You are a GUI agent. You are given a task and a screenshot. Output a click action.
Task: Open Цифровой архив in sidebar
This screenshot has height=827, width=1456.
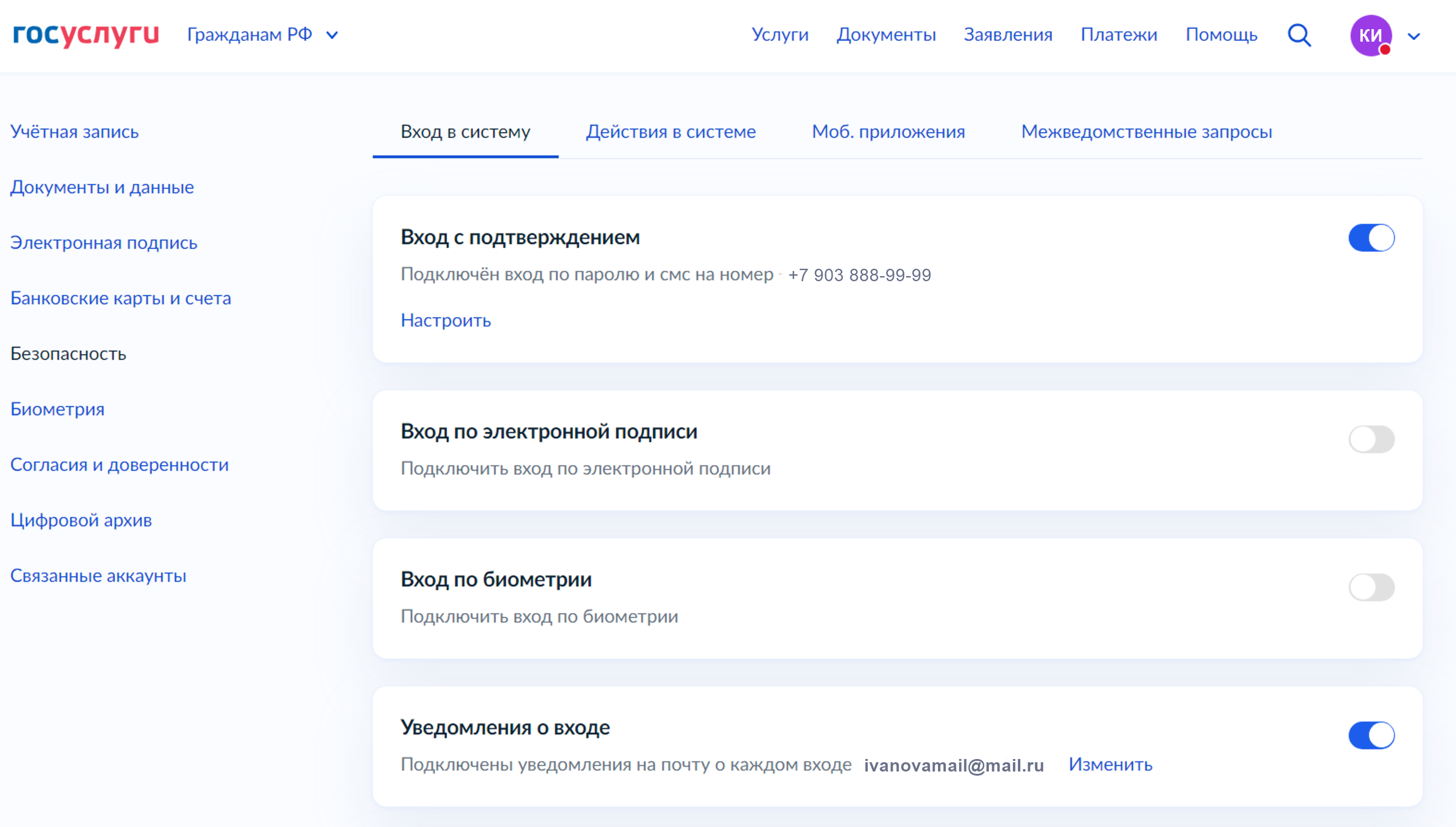(x=81, y=520)
